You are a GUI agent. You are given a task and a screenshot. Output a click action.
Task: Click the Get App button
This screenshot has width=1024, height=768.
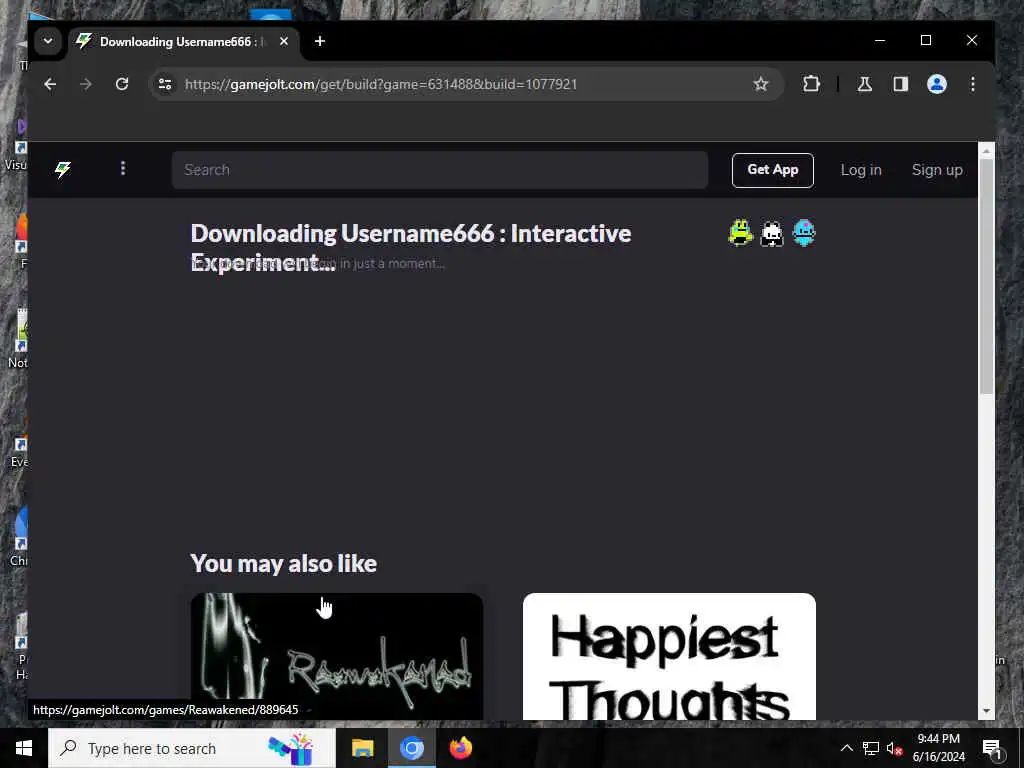point(773,170)
